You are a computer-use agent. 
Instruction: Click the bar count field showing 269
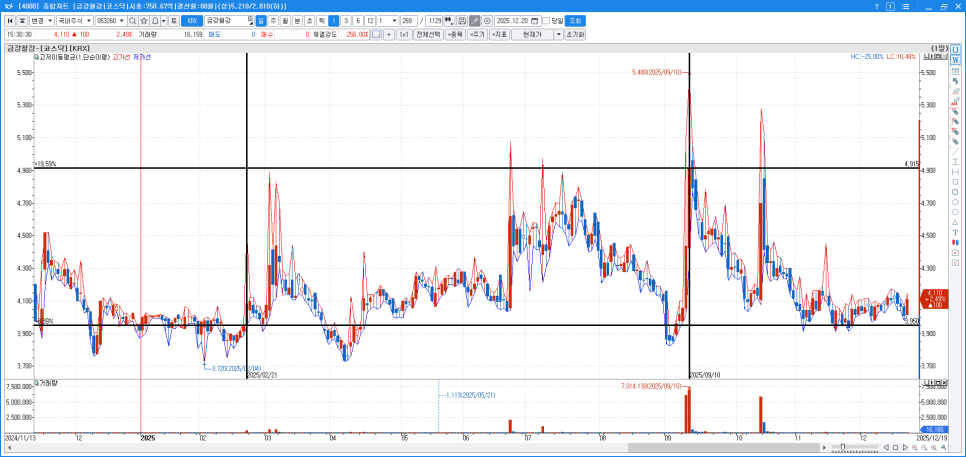click(x=409, y=20)
